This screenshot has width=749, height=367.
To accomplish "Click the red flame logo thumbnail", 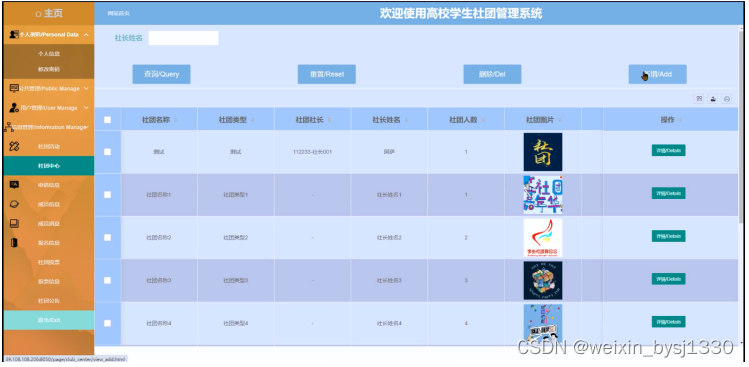I will pos(543,237).
